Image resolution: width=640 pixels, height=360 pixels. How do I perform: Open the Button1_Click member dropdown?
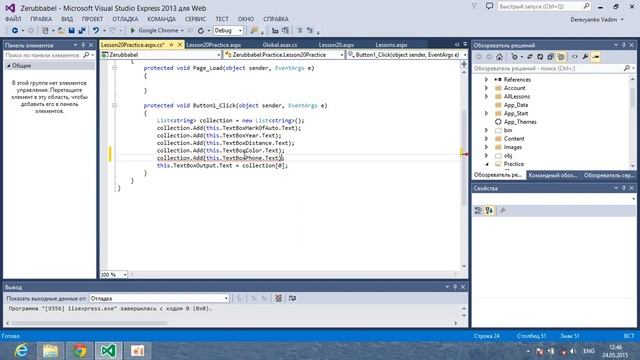(407, 55)
